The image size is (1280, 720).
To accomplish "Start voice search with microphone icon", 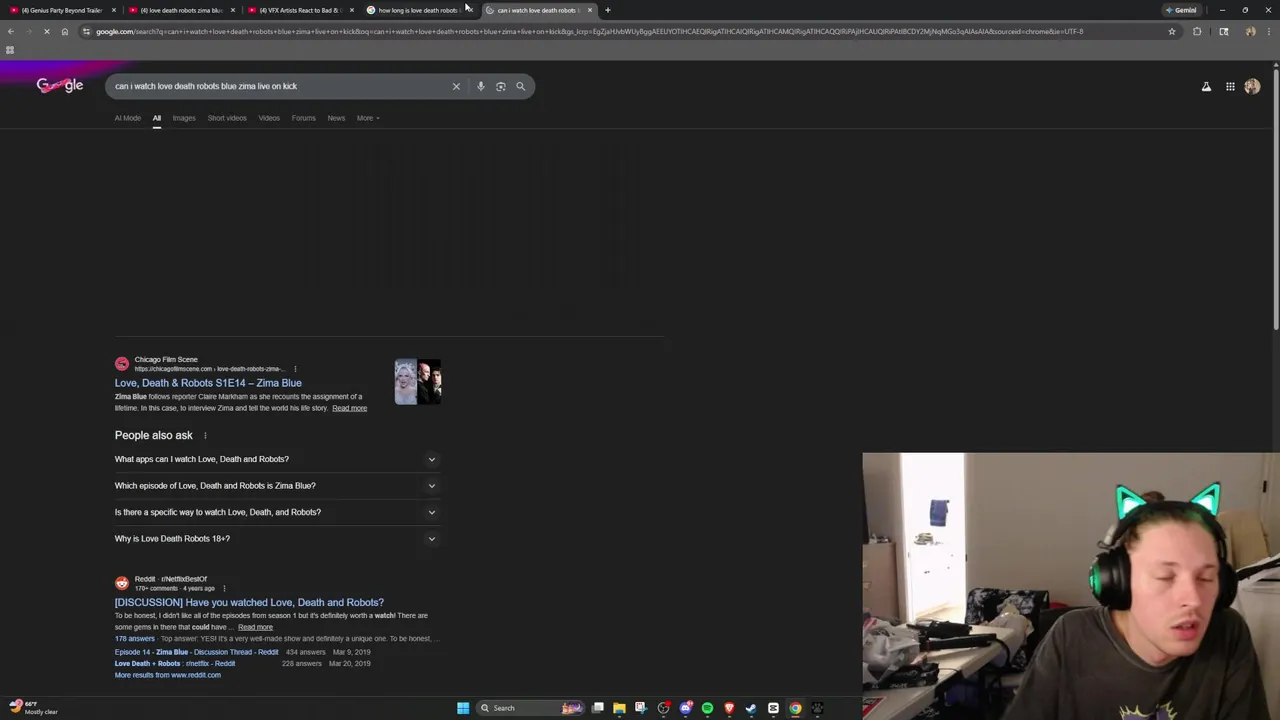I will click(x=481, y=86).
